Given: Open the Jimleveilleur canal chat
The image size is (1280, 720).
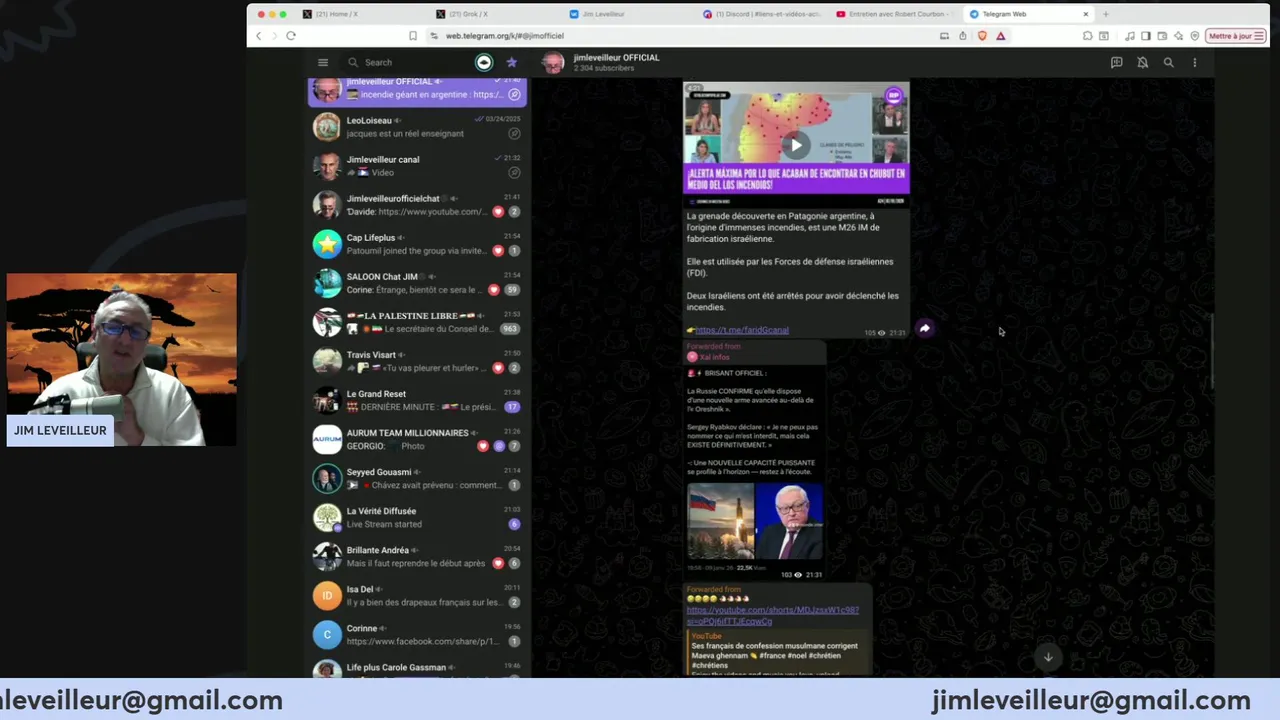Looking at the screenshot, I should coord(418,166).
